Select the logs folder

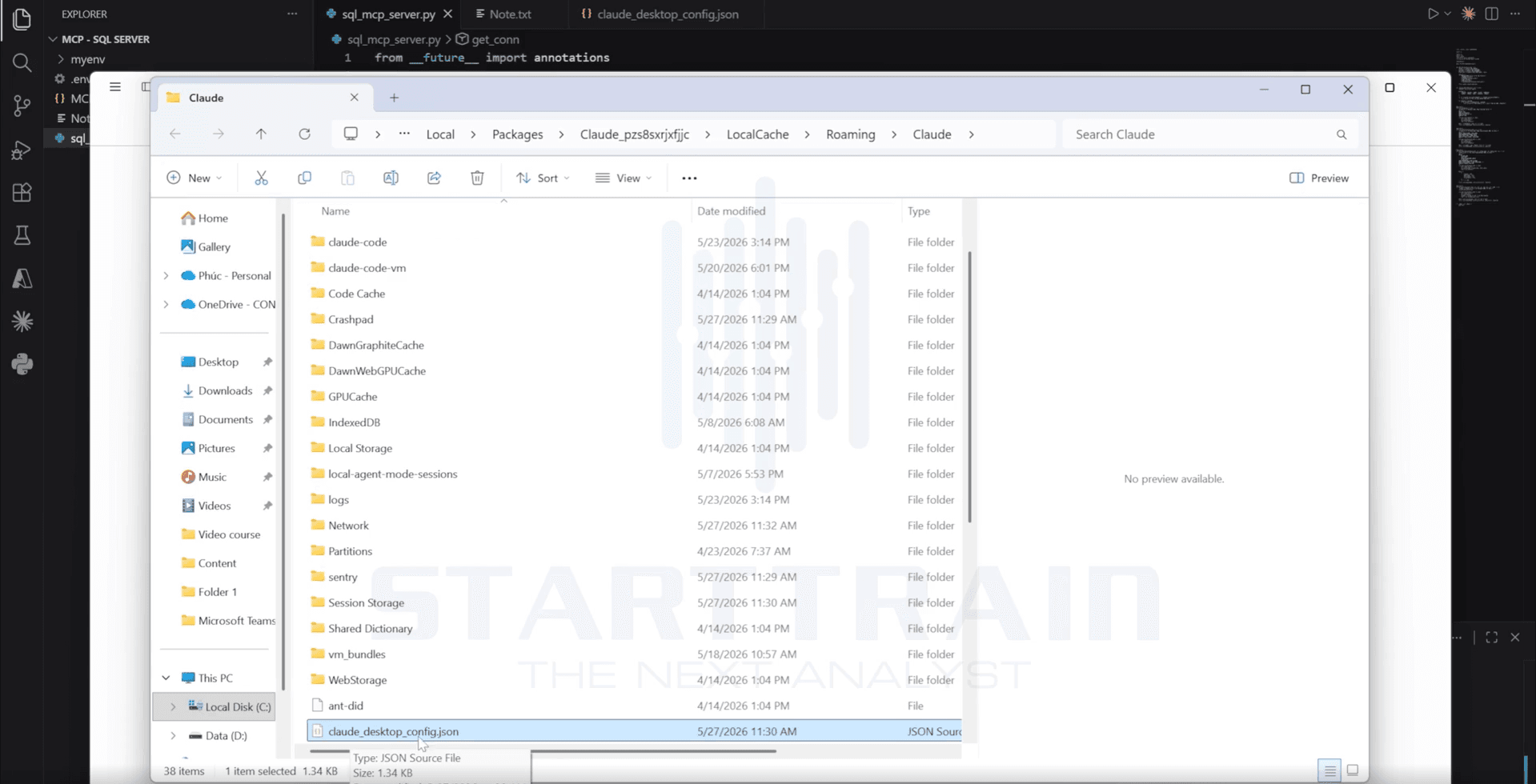[x=339, y=499]
